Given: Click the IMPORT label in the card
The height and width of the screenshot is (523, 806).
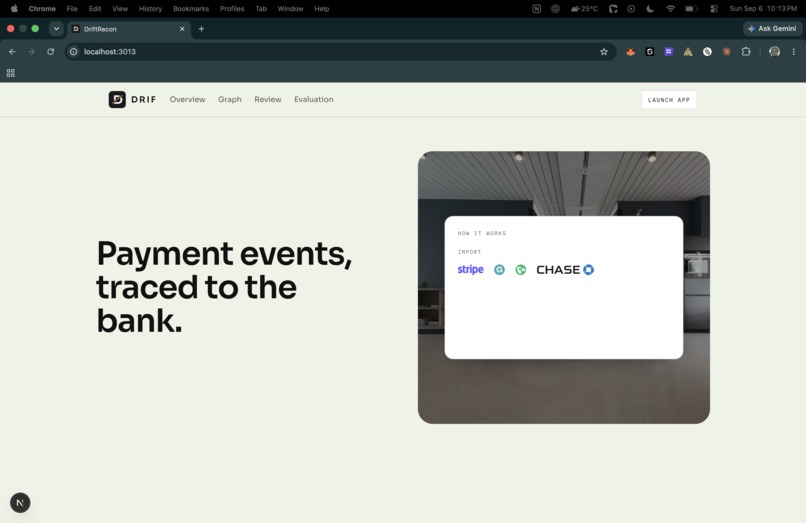Looking at the screenshot, I should point(469,252).
